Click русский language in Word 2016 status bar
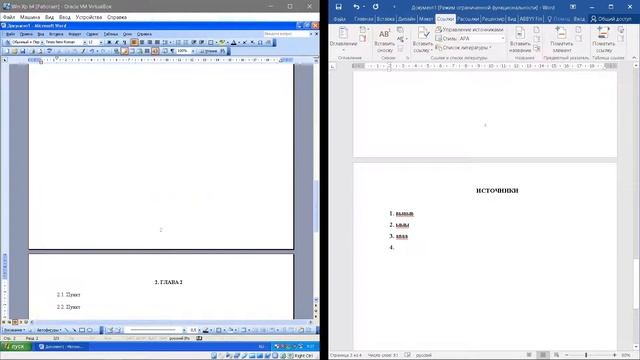Viewport: 640px width, 360px height. [x=424, y=355]
